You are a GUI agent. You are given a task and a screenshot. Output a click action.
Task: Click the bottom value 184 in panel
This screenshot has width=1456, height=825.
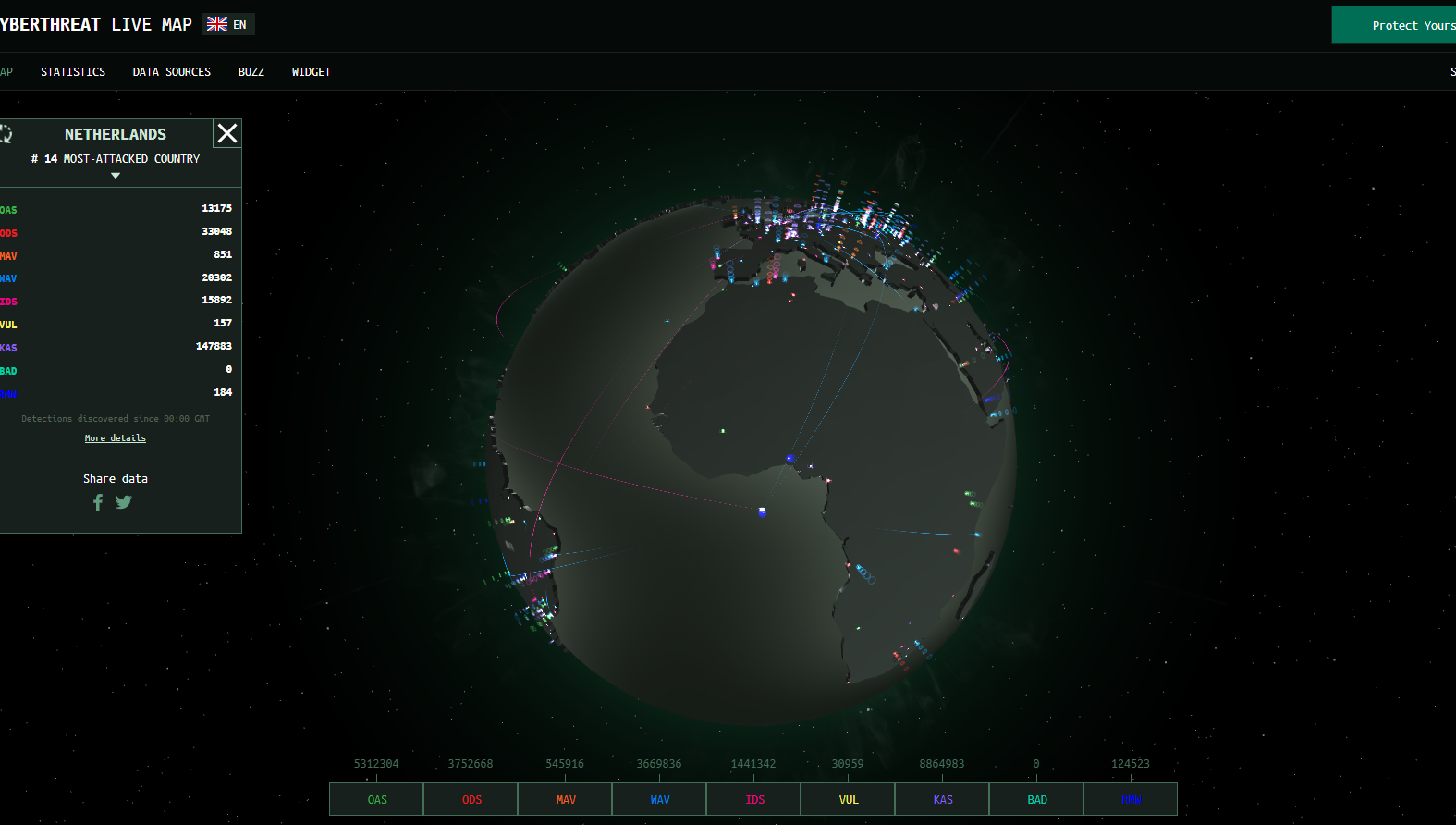pyautogui.click(x=223, y=392)
